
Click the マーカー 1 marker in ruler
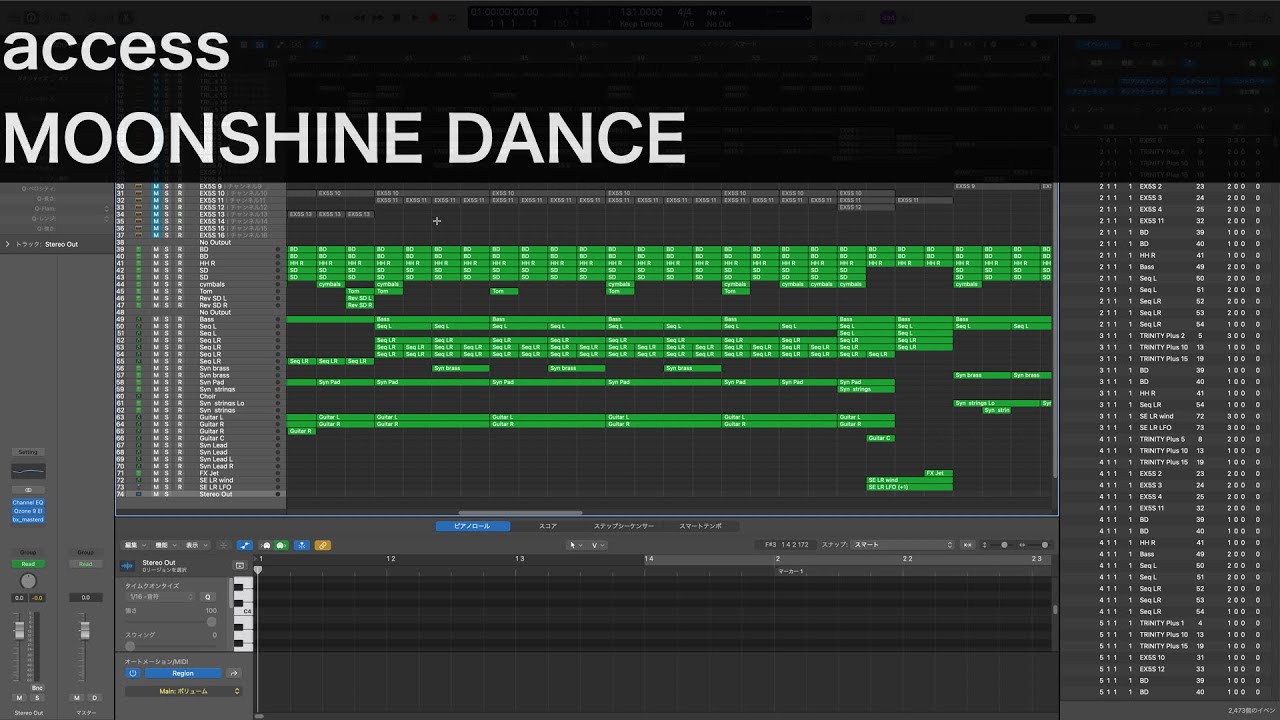tap(790, 571)
